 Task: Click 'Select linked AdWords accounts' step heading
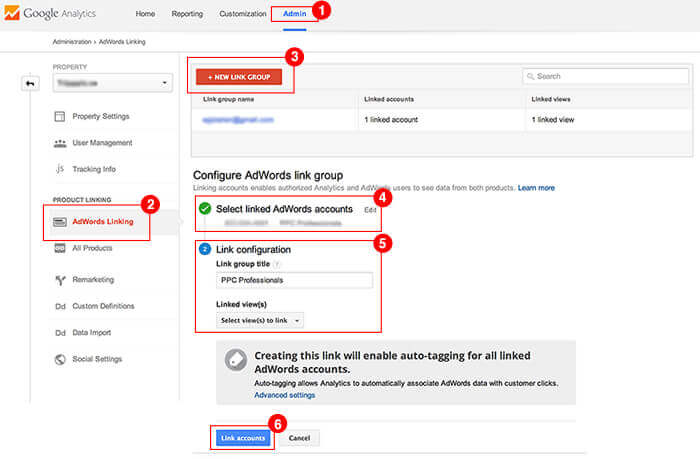pyautogui.click(x=284, y=209)
